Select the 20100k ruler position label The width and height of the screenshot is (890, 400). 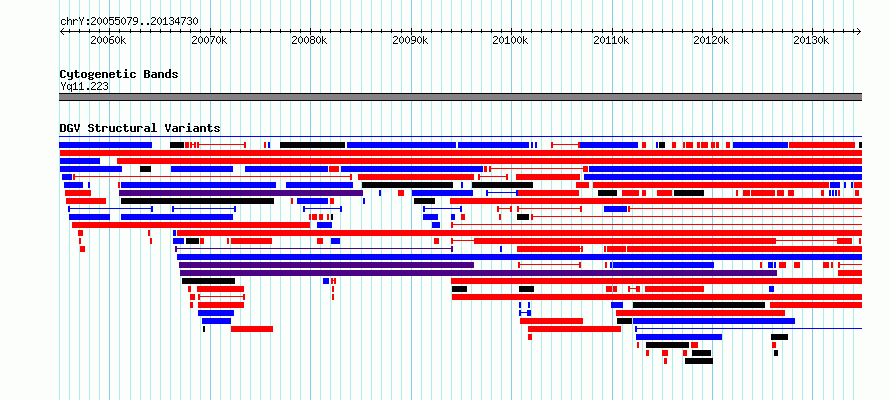click(x=510, y=40)
